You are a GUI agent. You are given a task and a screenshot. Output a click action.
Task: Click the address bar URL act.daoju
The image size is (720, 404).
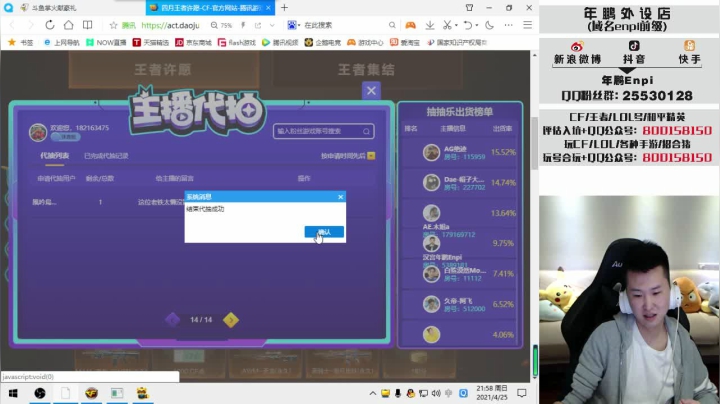click(170, 25)
